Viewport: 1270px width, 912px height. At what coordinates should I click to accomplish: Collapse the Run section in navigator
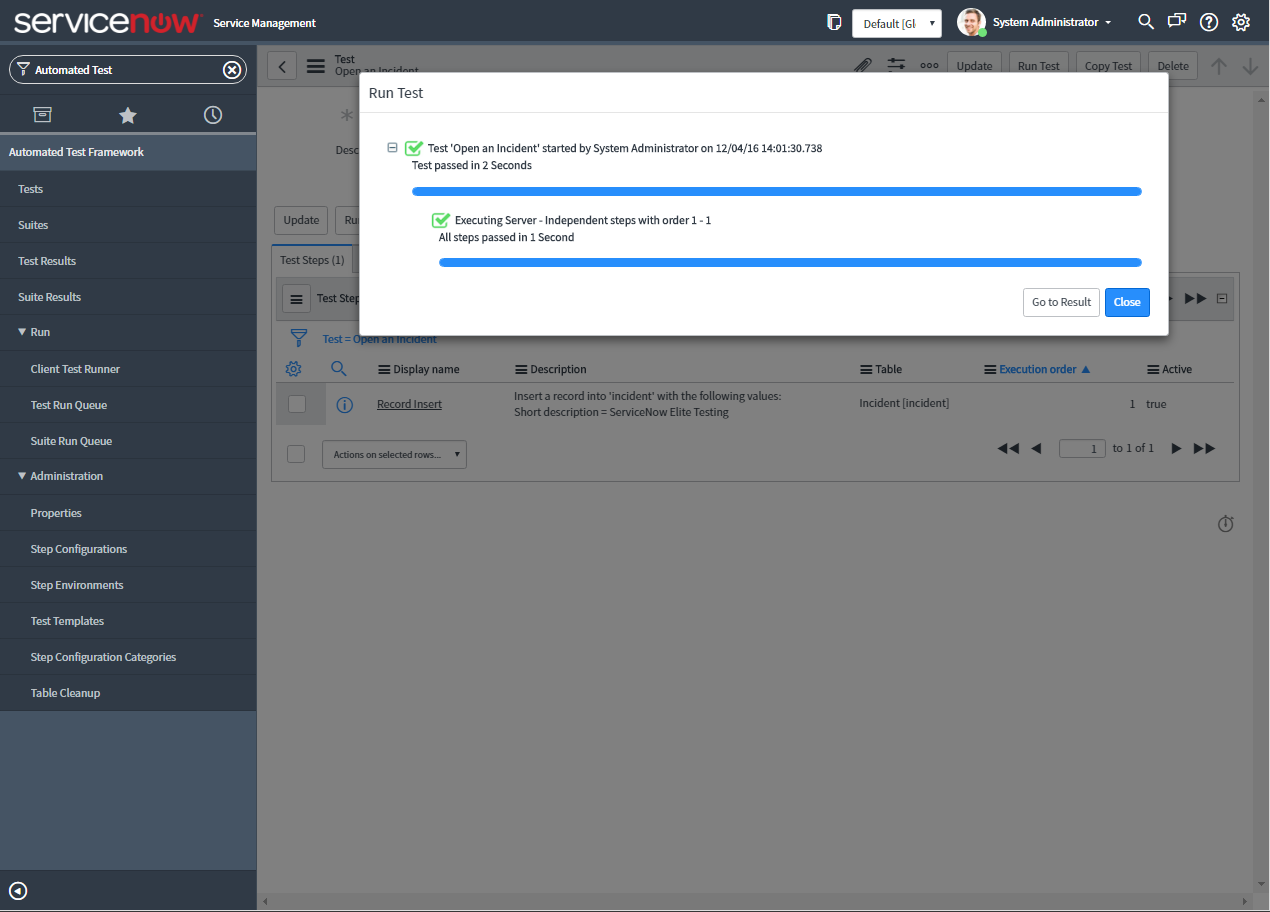click(x=22, y=332)
